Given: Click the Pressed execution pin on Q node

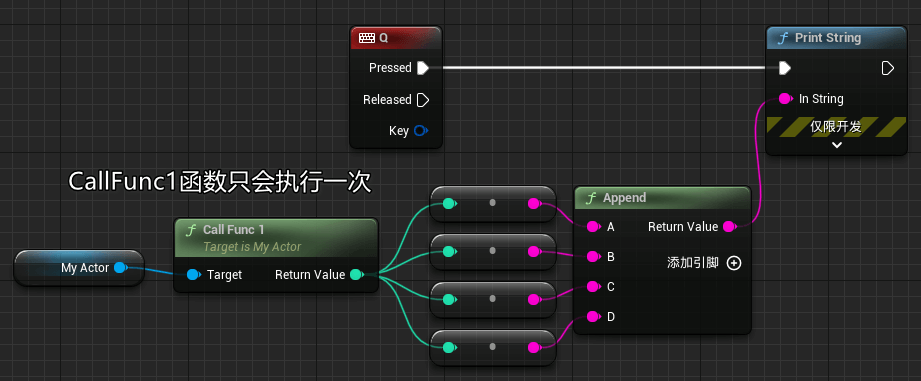Looking at the screenshot, I should click(423, 68).
